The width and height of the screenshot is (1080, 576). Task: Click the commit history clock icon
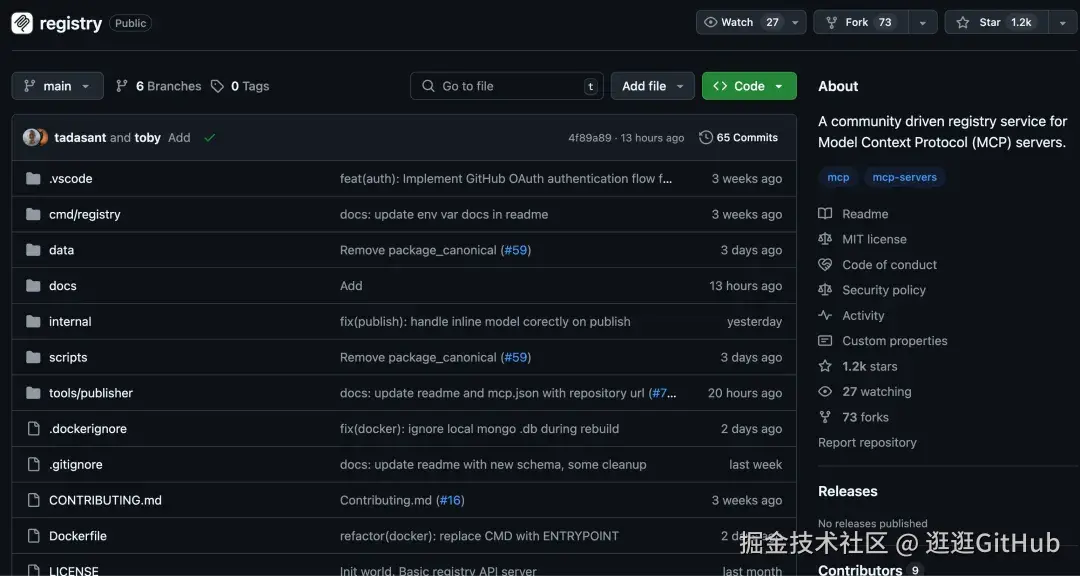(706, 137)
